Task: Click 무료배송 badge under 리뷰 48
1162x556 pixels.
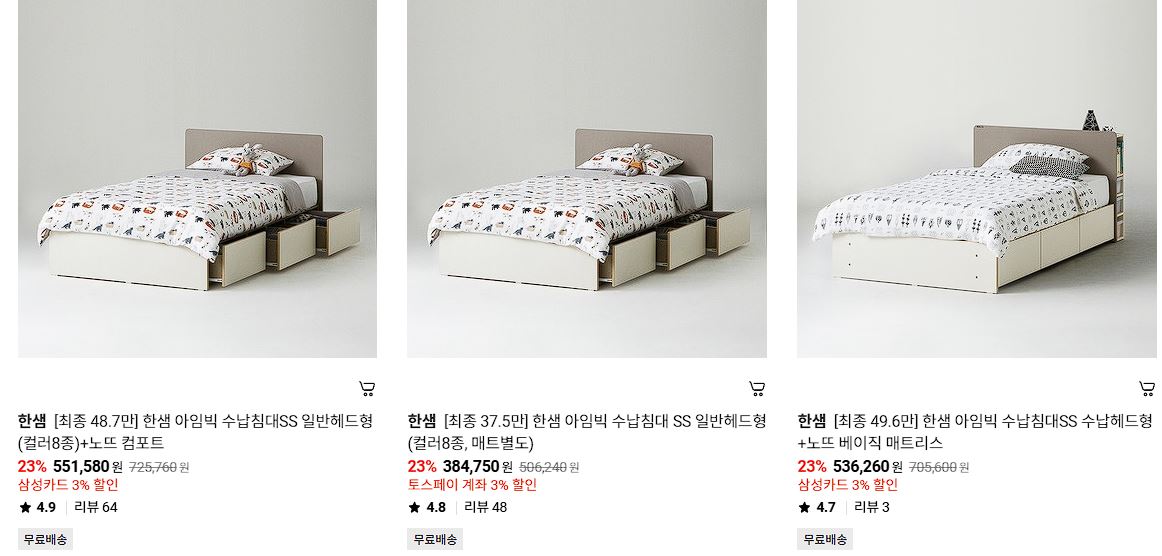Action: (x=435, y=539)
